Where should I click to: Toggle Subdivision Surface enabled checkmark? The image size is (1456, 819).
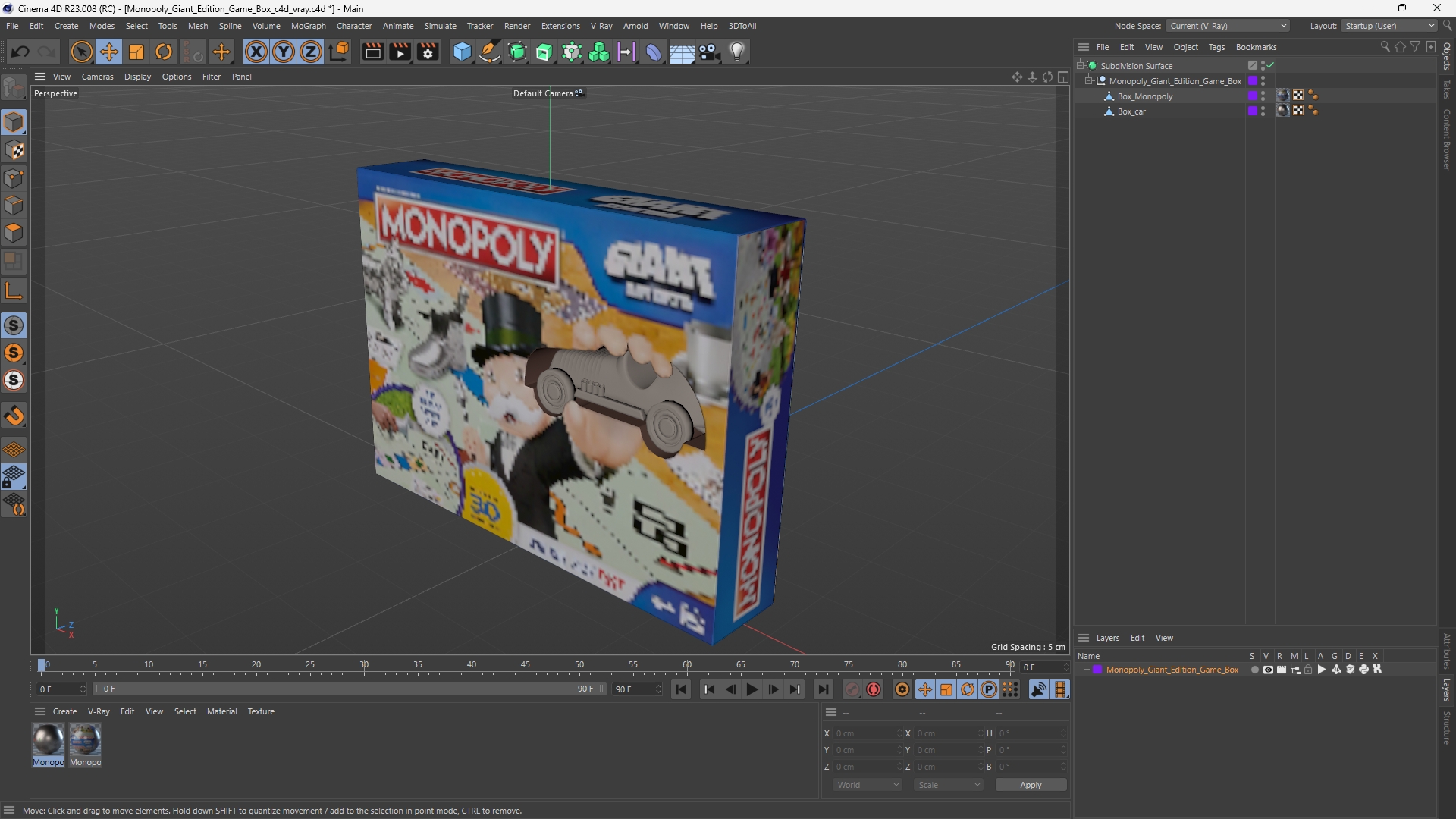pos(1270,66)
